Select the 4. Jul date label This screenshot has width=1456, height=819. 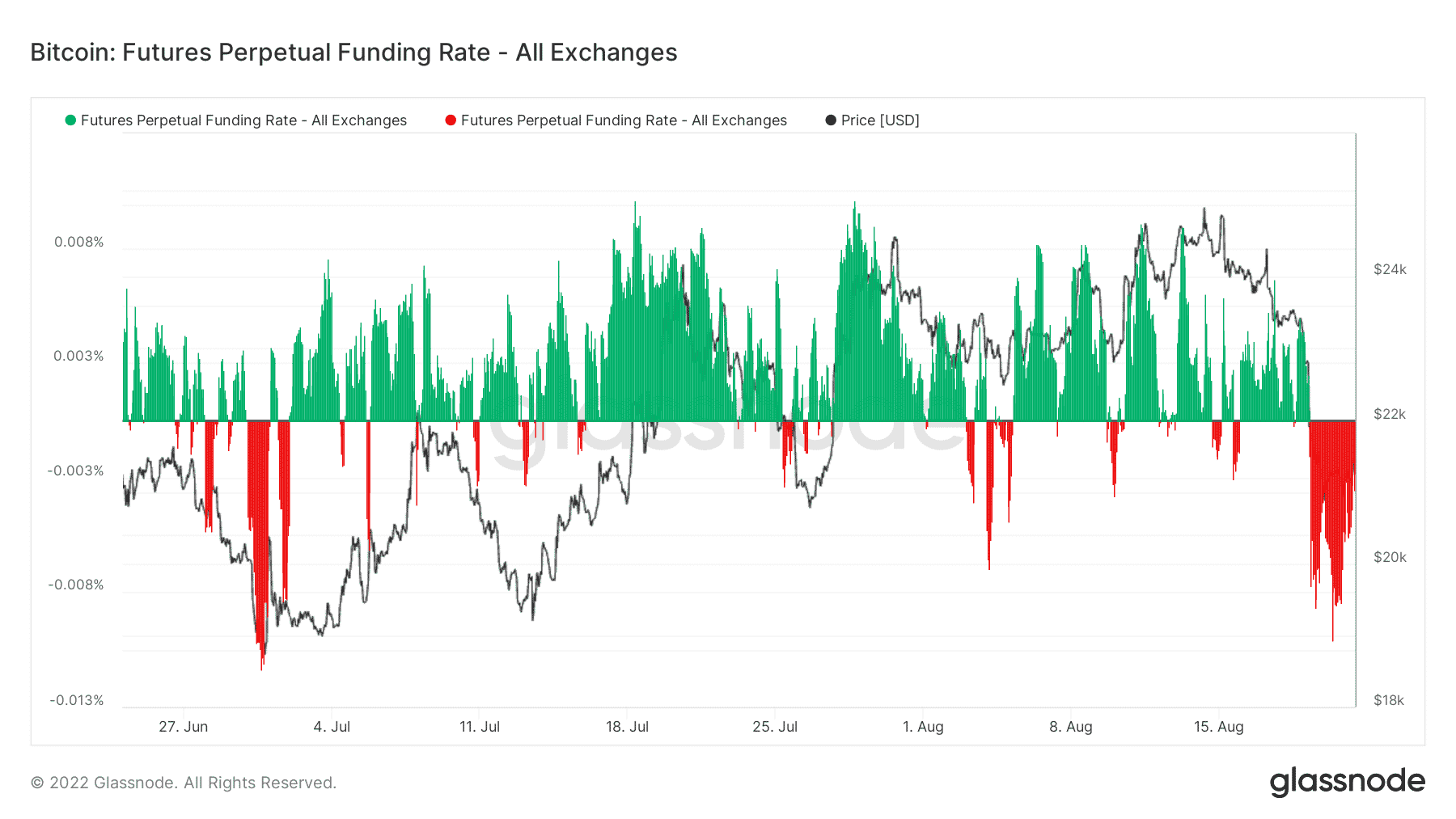pyautogui.click(x=332, y=727)
